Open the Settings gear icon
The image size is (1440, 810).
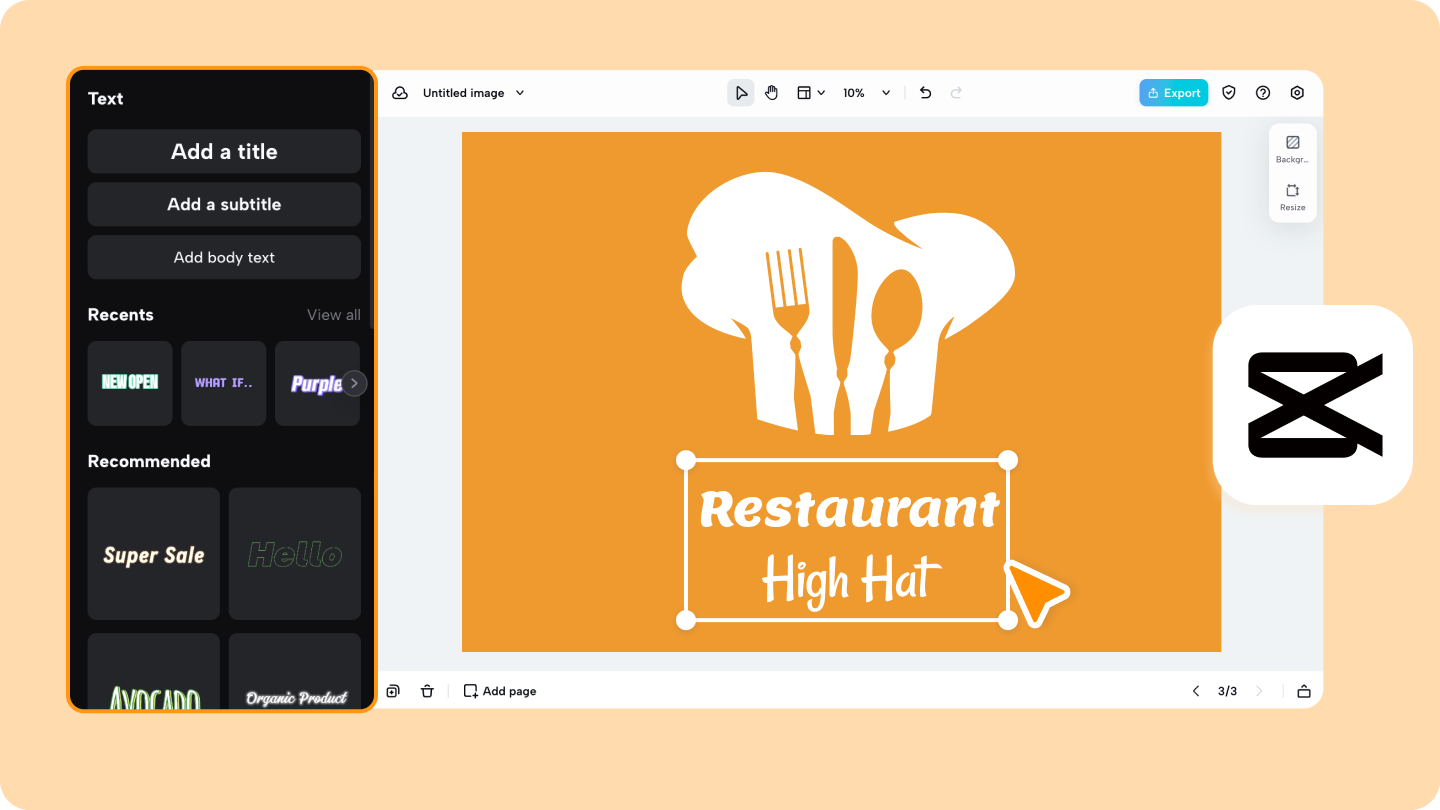[1297, 92]
